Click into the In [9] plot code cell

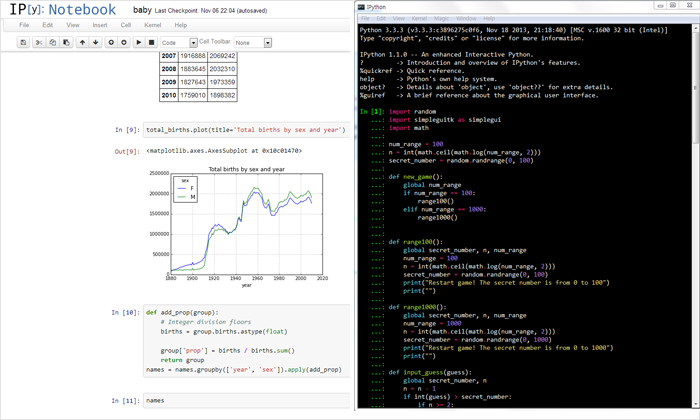[x=246, y=130]
